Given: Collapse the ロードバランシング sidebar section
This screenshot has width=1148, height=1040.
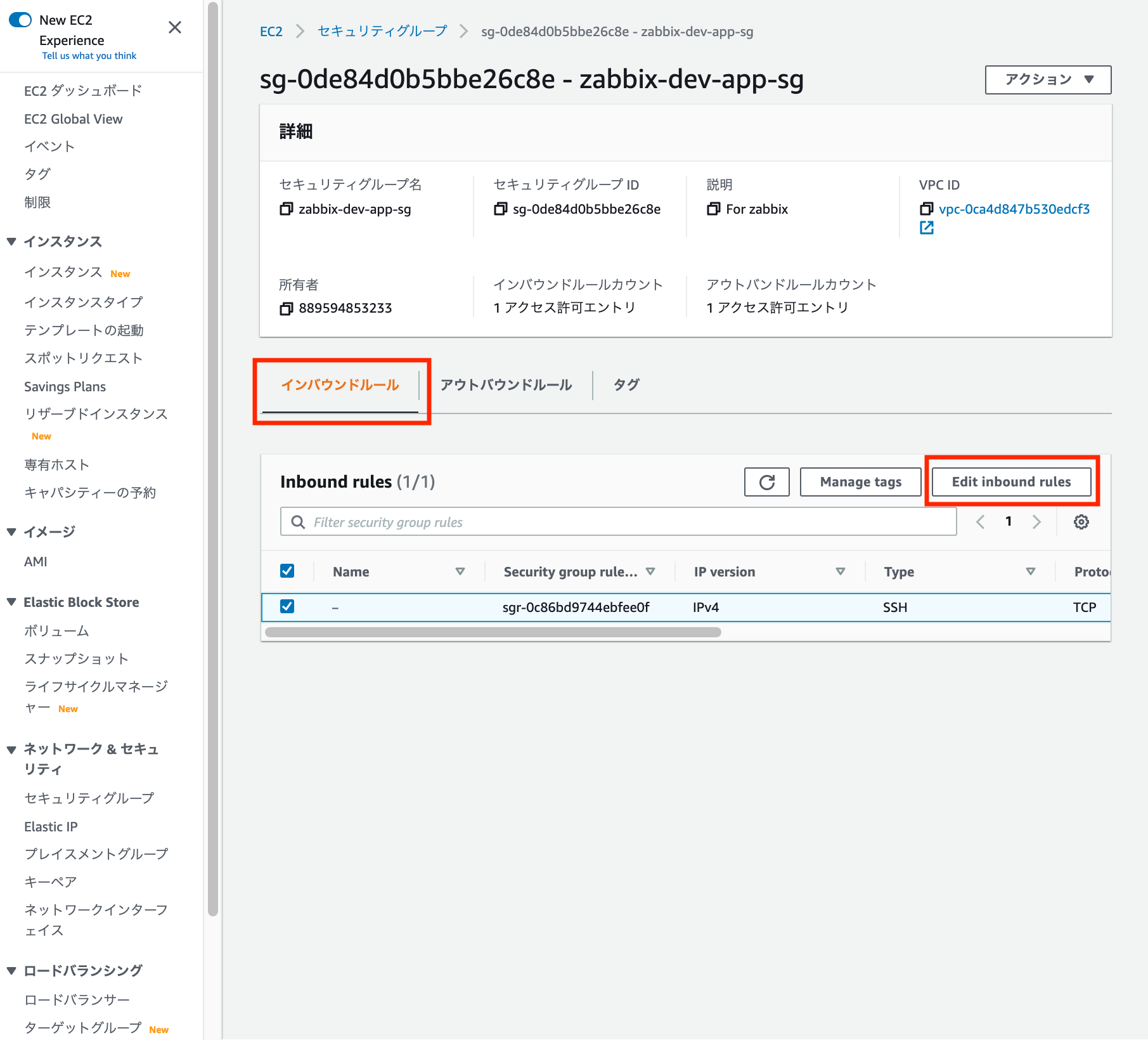Looking at the screenshot, I should (x=11, y=970).
